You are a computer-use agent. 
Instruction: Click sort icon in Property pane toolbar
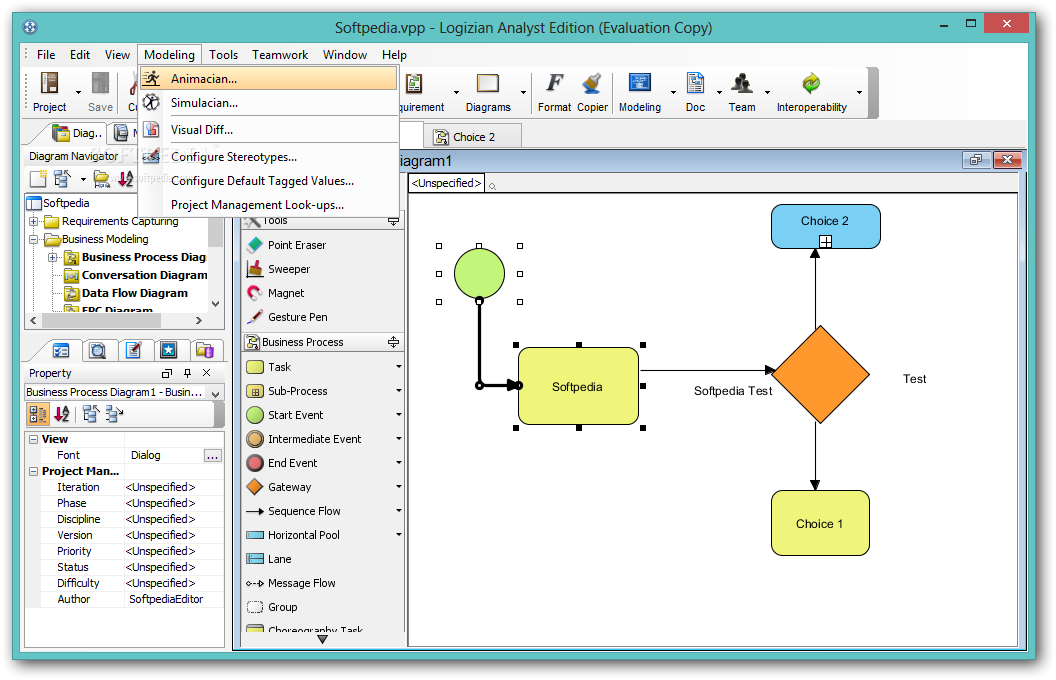61,414
